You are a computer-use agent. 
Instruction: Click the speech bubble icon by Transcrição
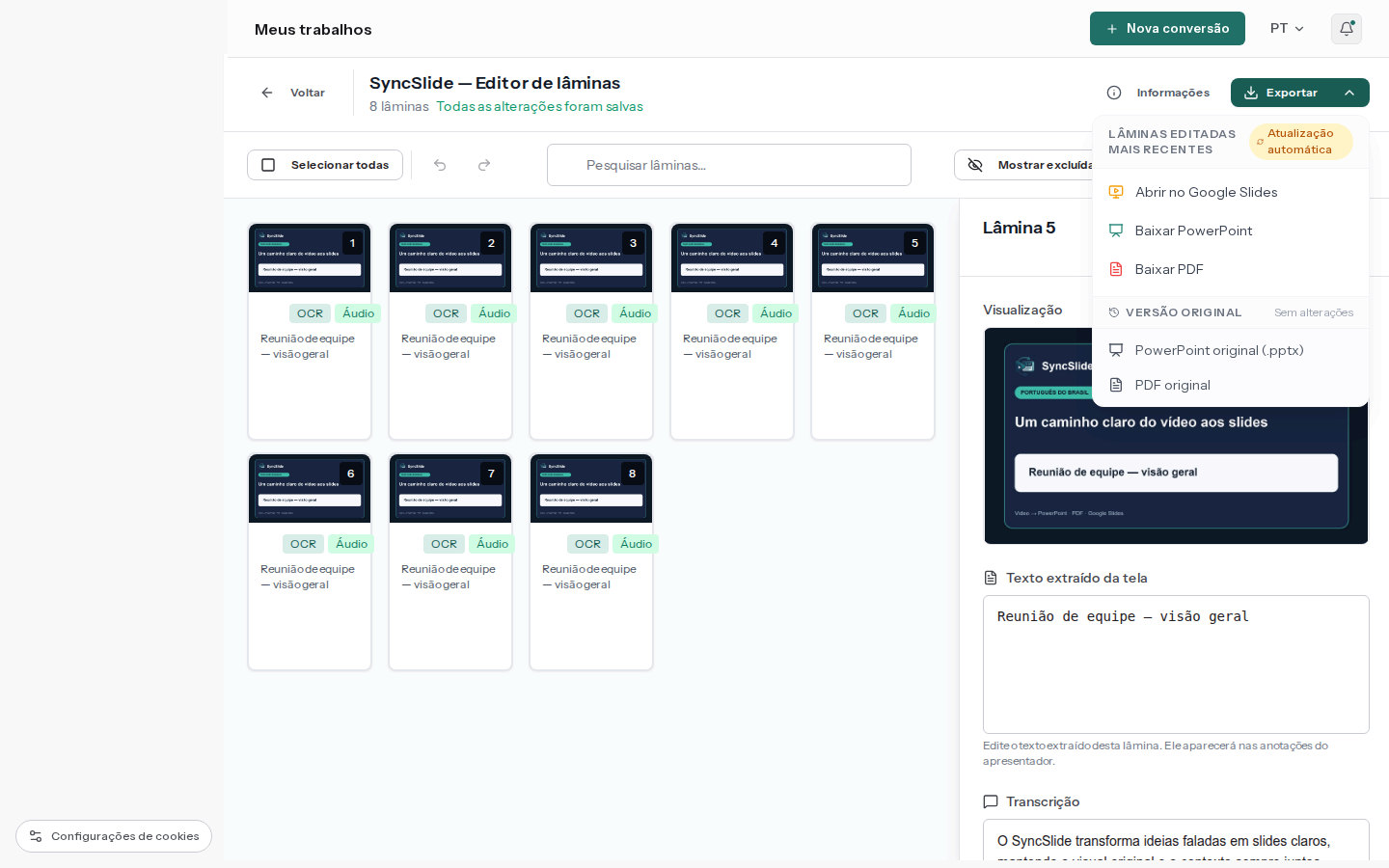coord(991,801)
